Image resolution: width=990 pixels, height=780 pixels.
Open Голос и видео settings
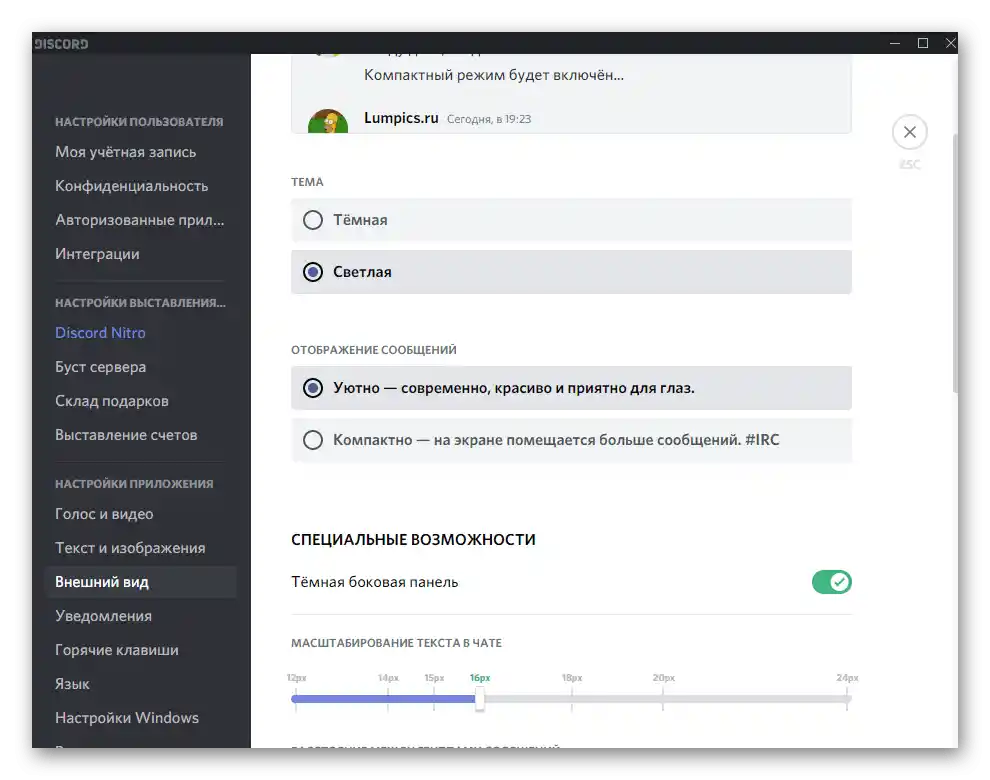click(104, 514)
